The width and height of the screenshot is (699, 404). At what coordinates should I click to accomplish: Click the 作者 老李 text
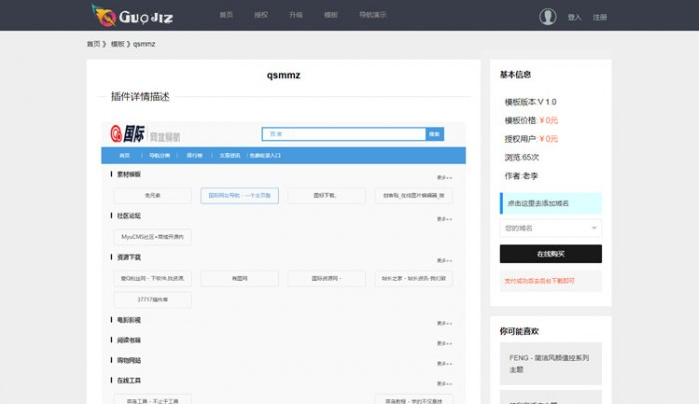pyautogui.click(x=521, y=176)
